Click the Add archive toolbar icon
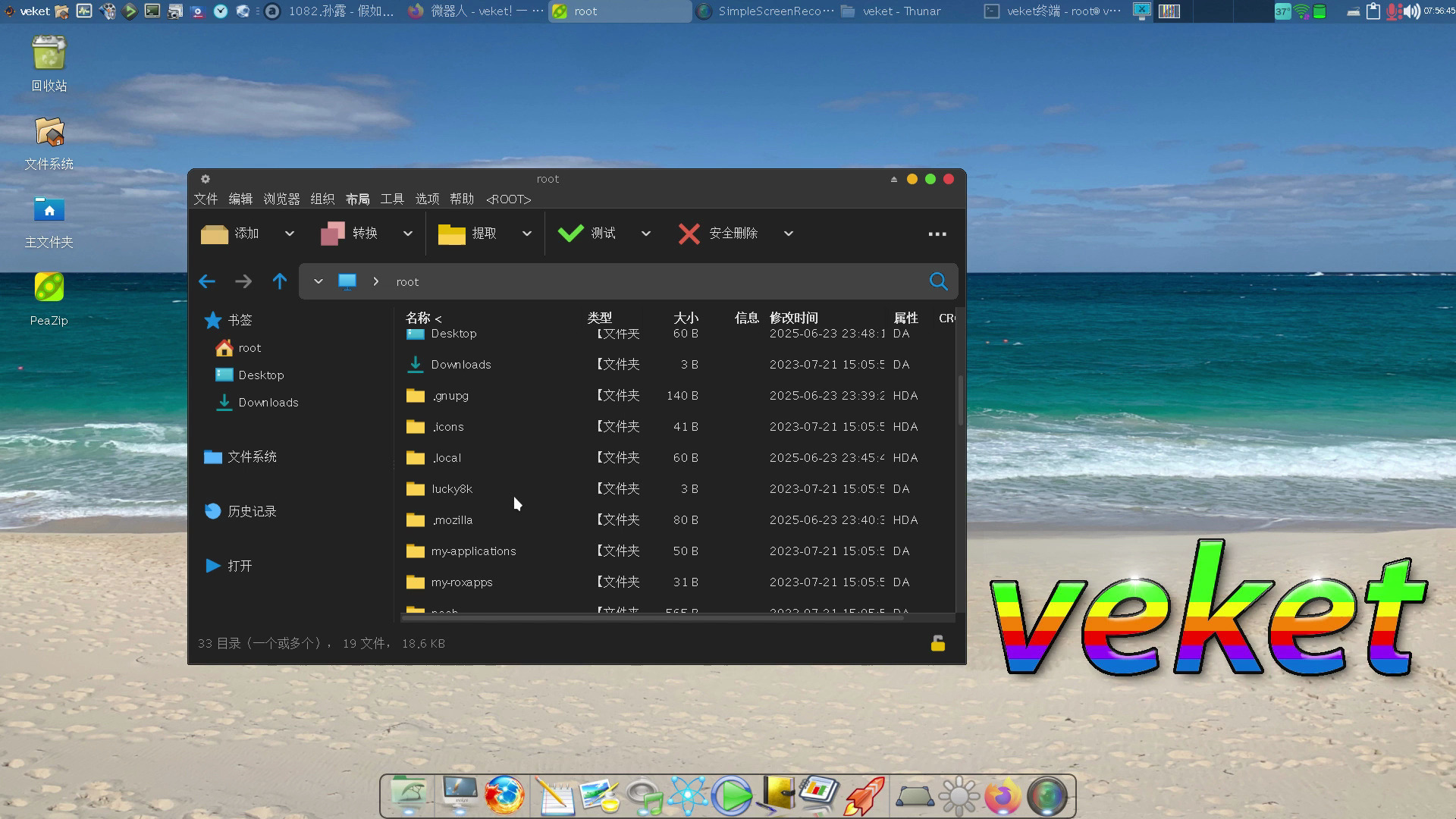This screenshot has height=819, width=1456. click(x=215, y=234)
